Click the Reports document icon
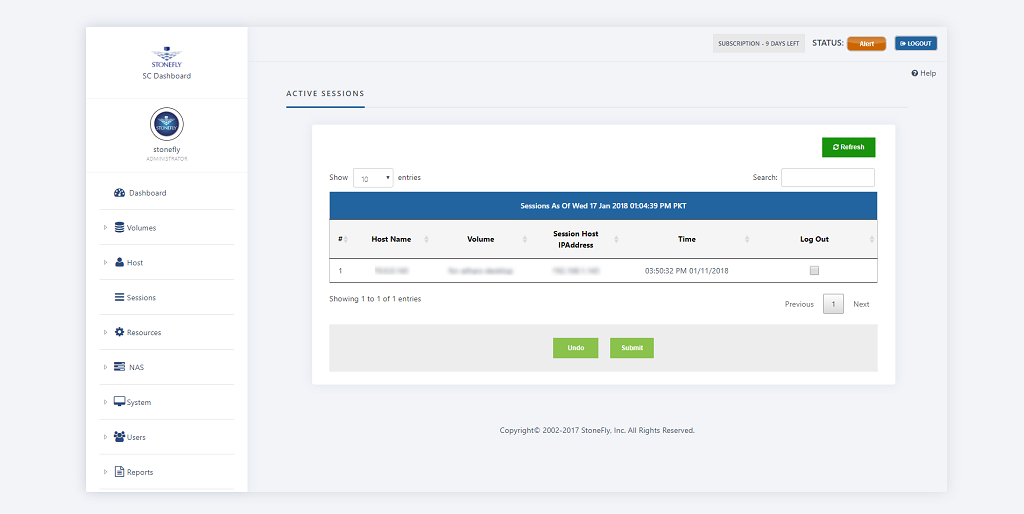The image size is (1024, 514). 119,472
